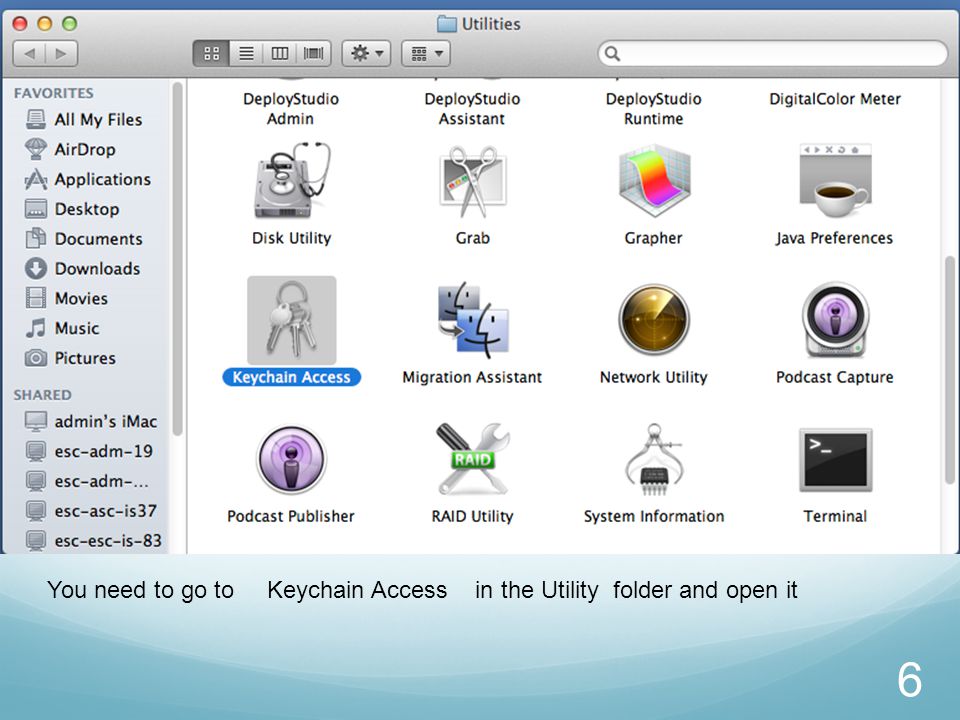Select the Terminal app icon
Screen dimensions: 960x720
[x=835, y=459]
